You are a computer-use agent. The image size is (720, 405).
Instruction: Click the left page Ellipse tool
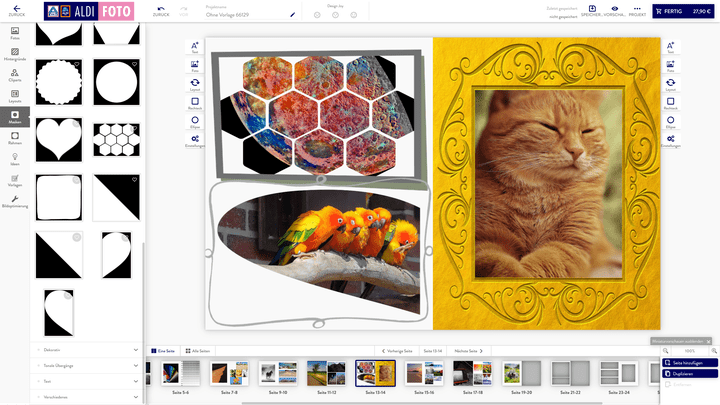click(194, 121)
